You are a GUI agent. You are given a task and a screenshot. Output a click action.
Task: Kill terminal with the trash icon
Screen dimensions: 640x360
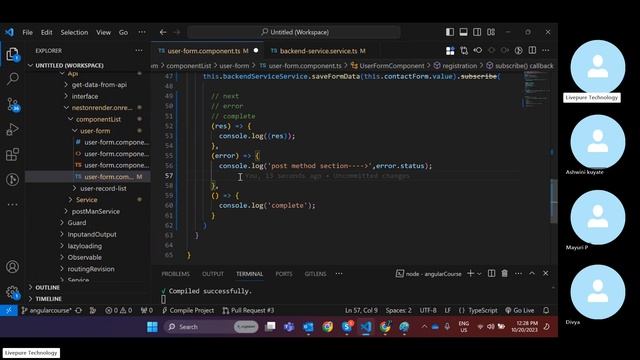(504, 273)
